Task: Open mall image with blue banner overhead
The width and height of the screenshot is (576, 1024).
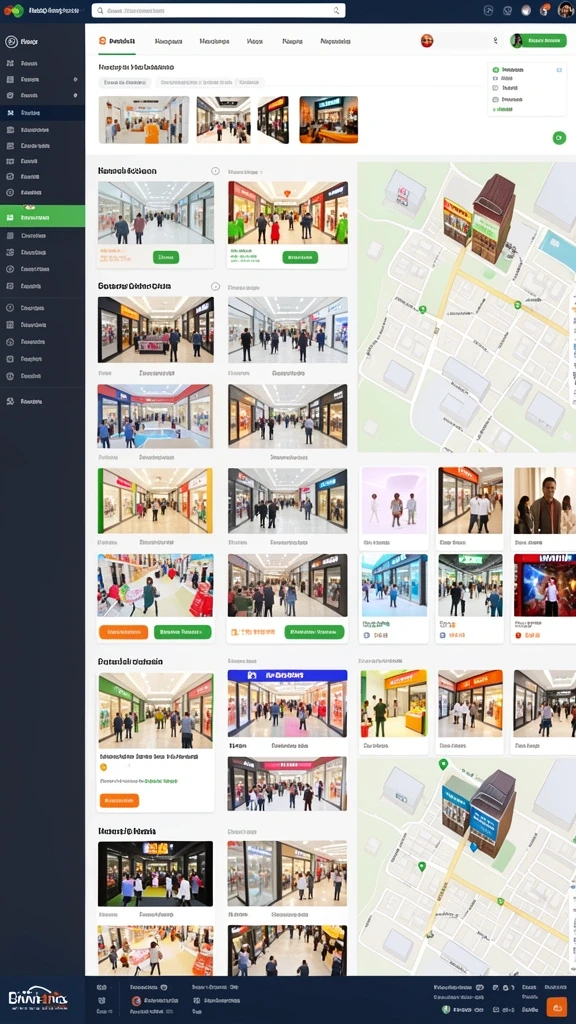Action: 287,703
